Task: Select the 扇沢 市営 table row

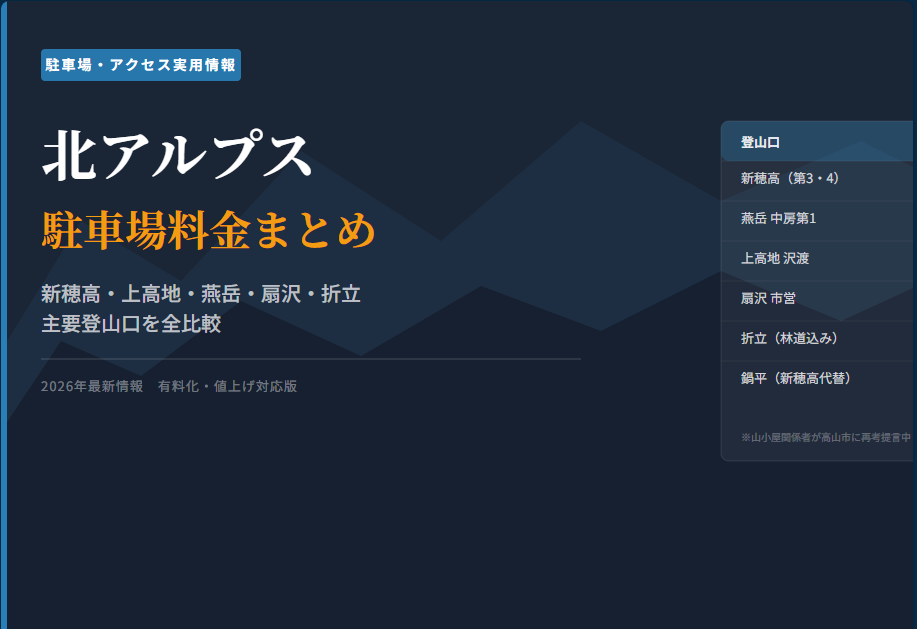Action: coord(768,299)
